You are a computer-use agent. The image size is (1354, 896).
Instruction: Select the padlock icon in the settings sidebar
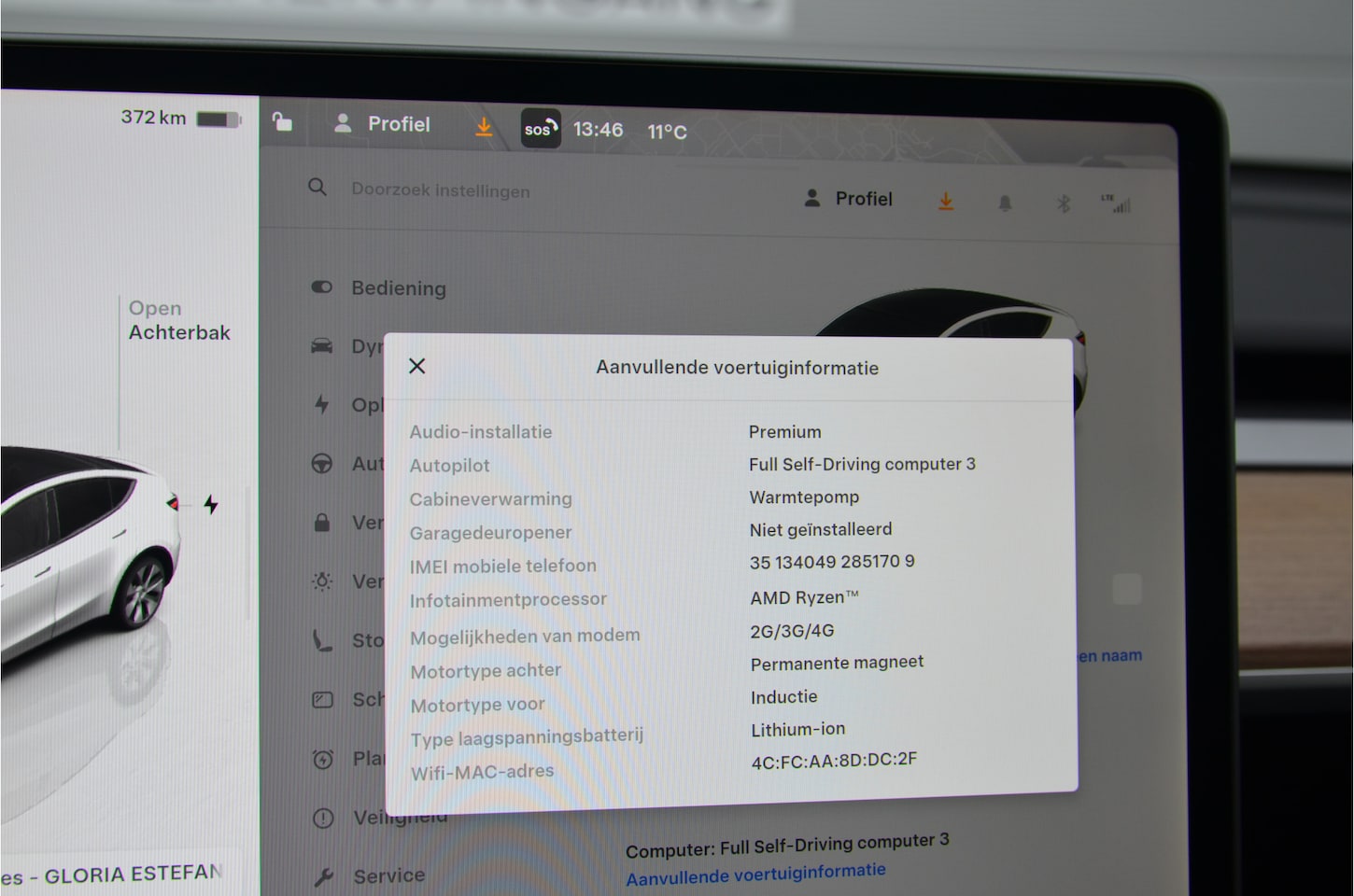[x=322, y=523]
